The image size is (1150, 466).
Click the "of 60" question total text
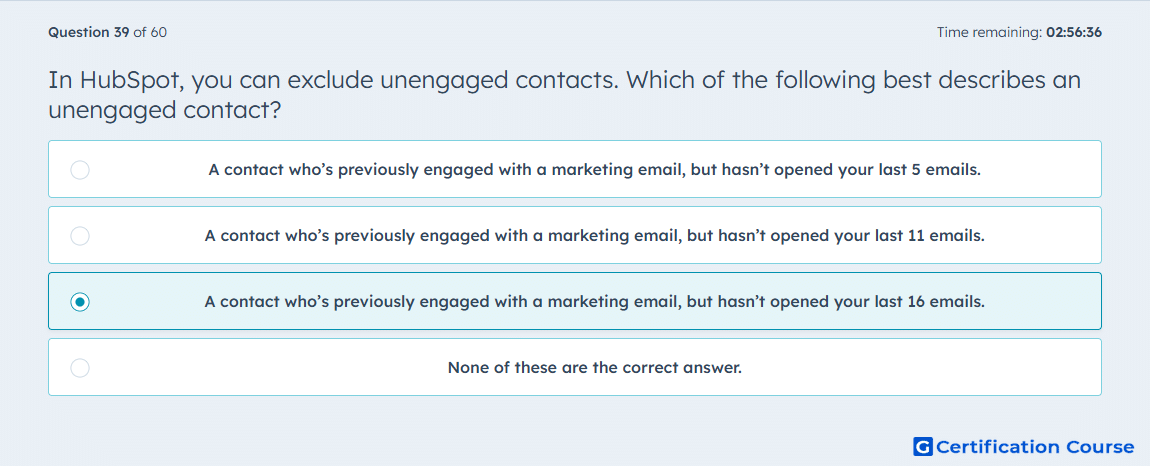click(x=150, y=32)
